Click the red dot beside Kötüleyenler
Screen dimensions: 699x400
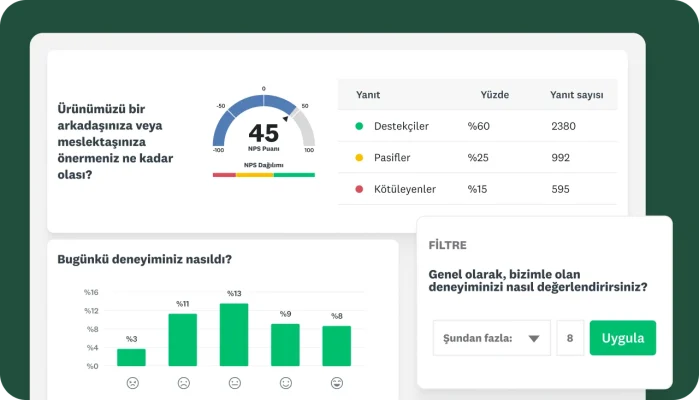coord(359,189)
